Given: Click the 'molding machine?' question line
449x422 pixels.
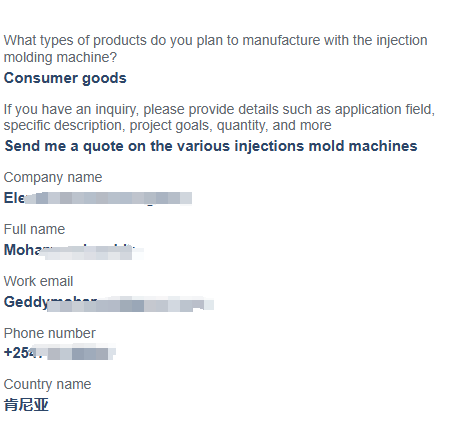Looking at the screenshot, I should 60,57.
